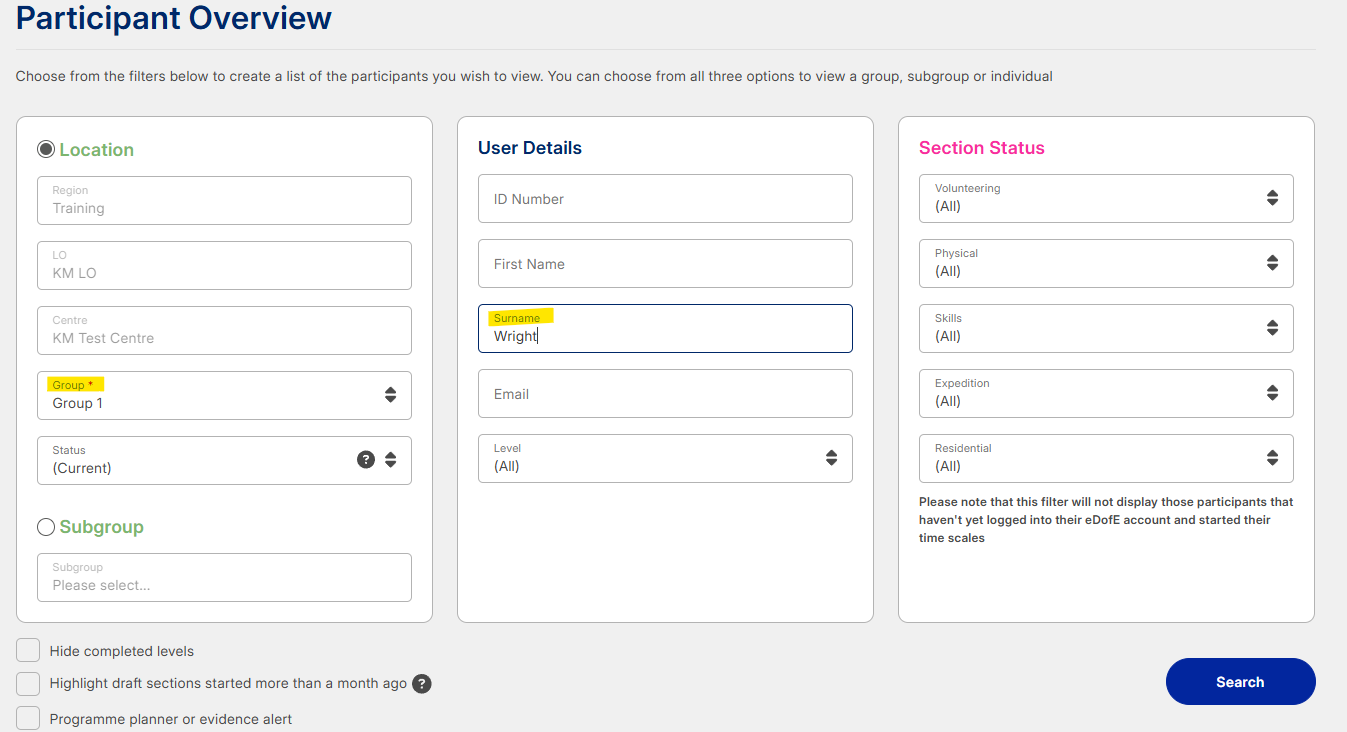Screen dimensions: 1347x732
Task: Enable Highlight draft sections started checkbox
Action: [28, 684]
